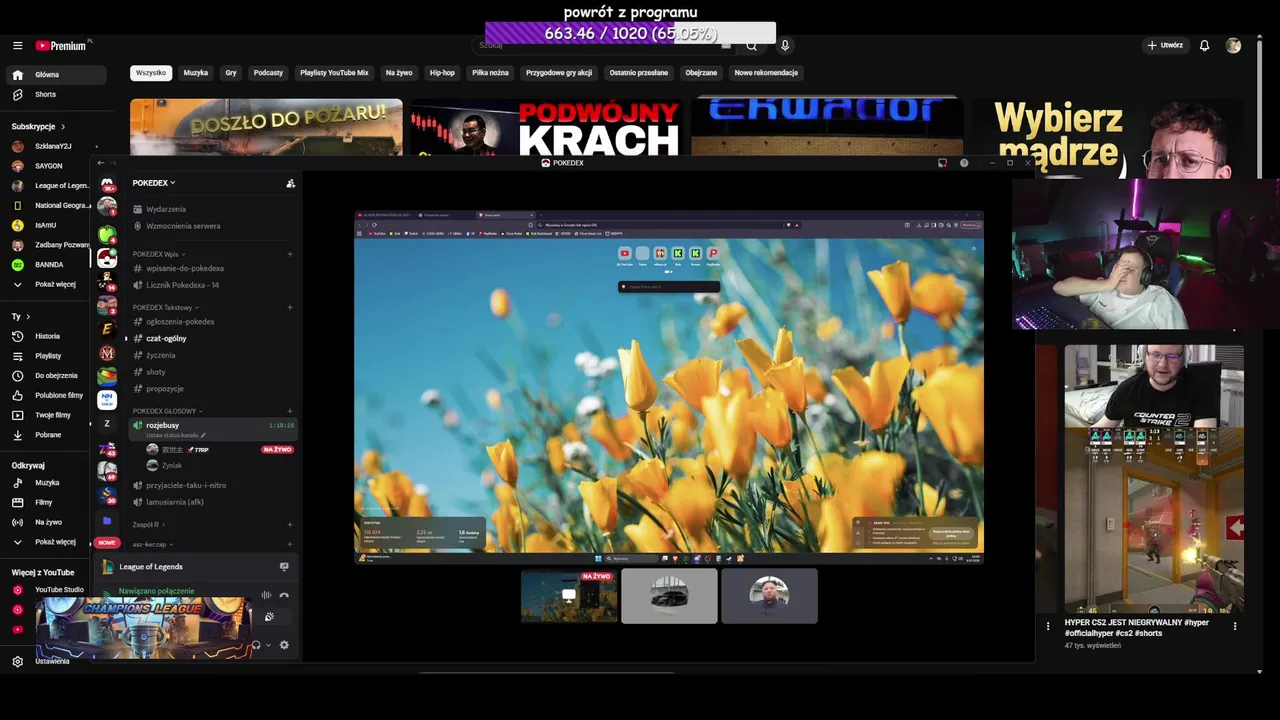Image resolution: width=1280 pixels, height=720 pixels.
Task: Select the Wszystko filter chip
Action: (x=151, y=73)
